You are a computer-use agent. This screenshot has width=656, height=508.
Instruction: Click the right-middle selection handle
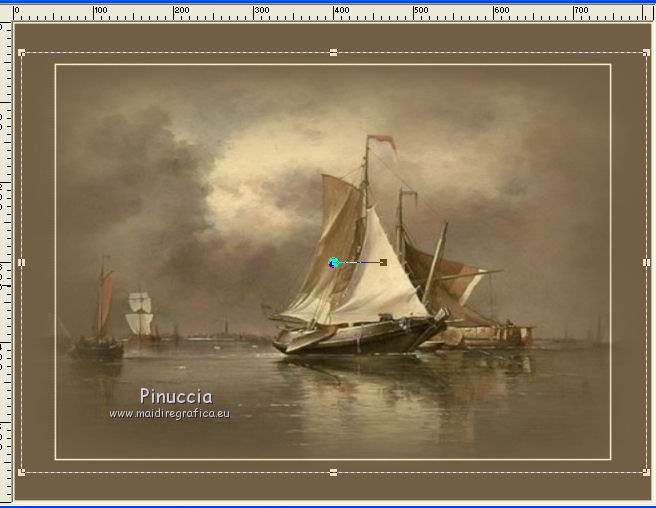tap(646, 262)
